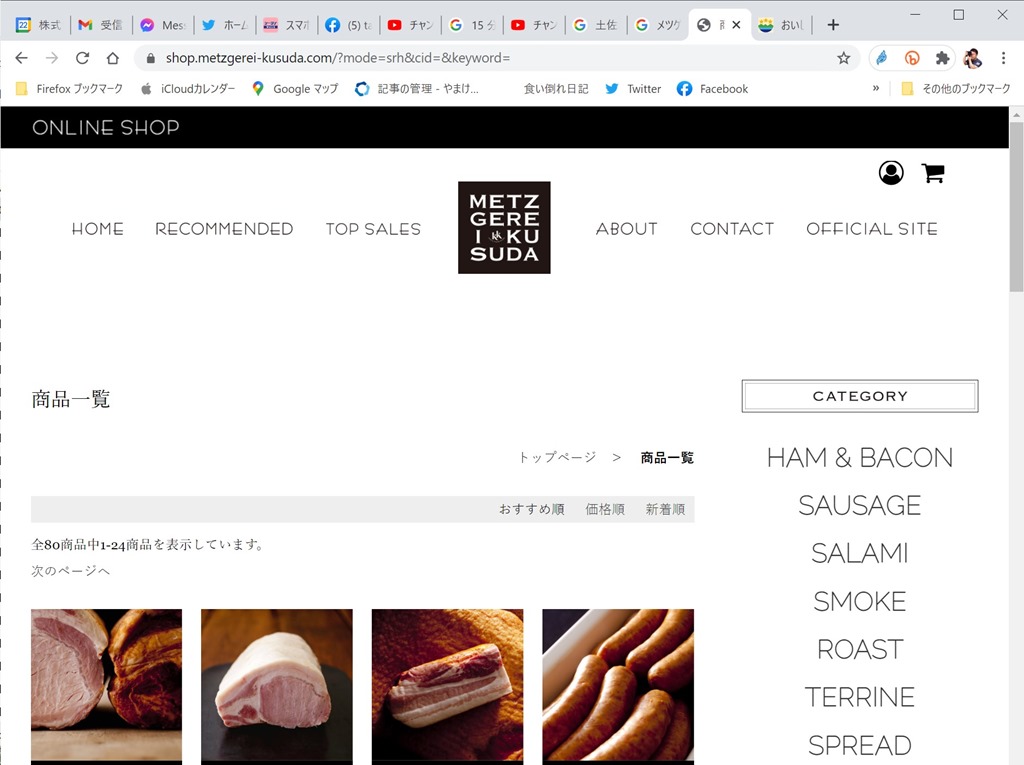Reload the current page

[82, 58]
